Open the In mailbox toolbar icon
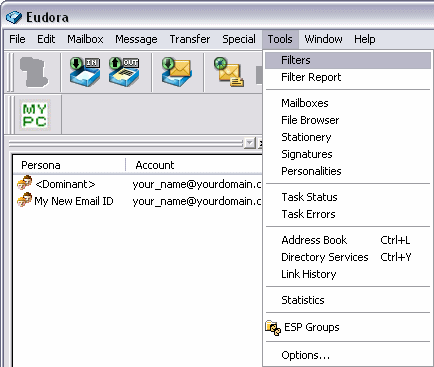This screenshot has height=367, width=434. 85,72
